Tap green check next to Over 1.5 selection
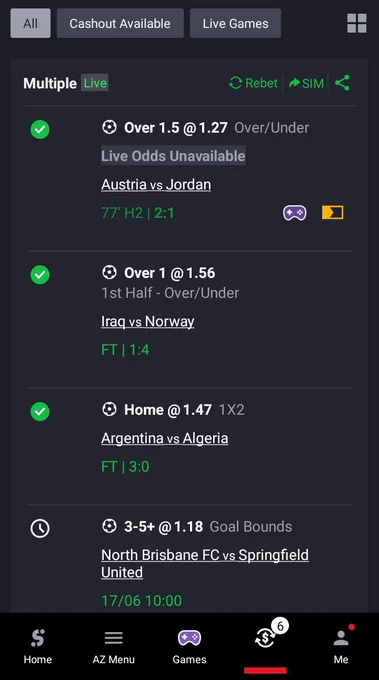 click(x=40, y=129)
